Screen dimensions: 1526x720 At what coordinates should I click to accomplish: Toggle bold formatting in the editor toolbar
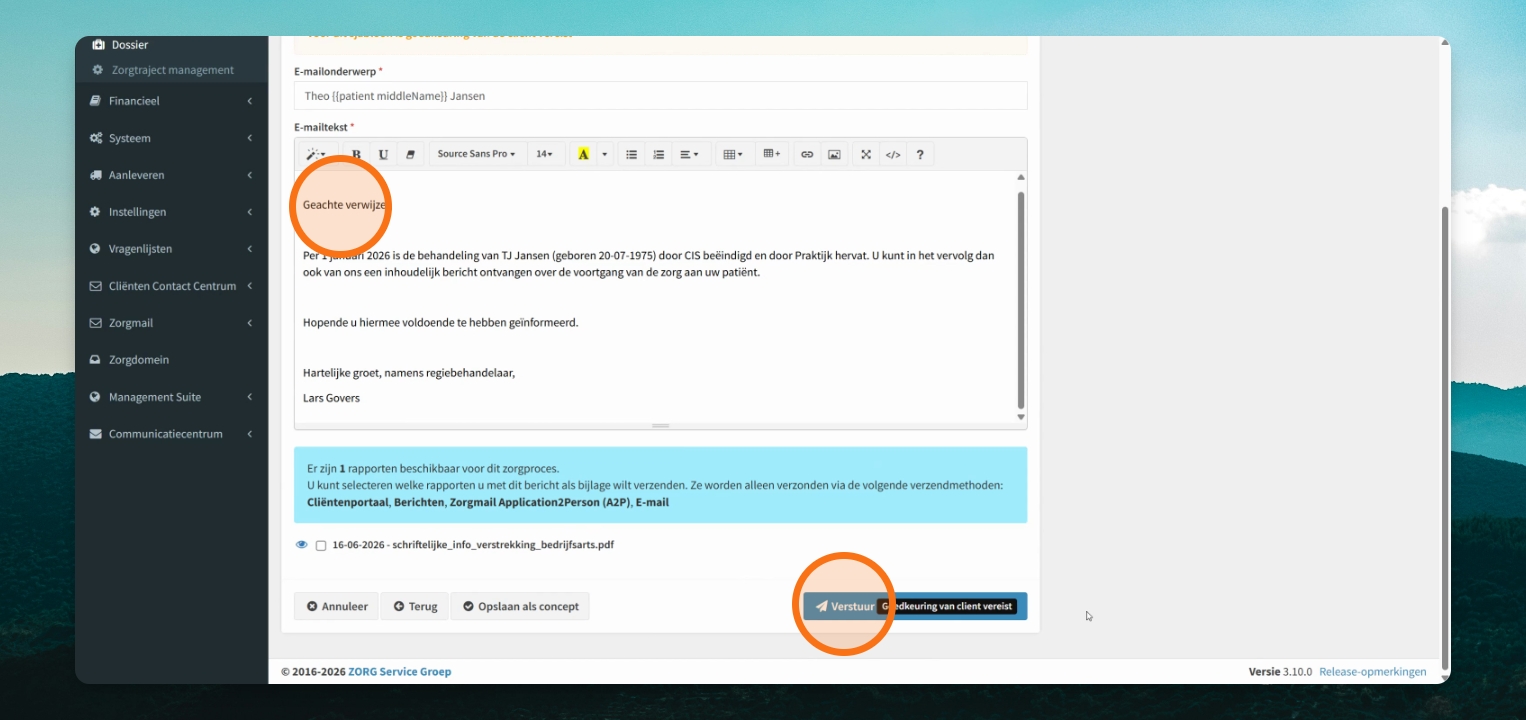[x=356, y=154]
